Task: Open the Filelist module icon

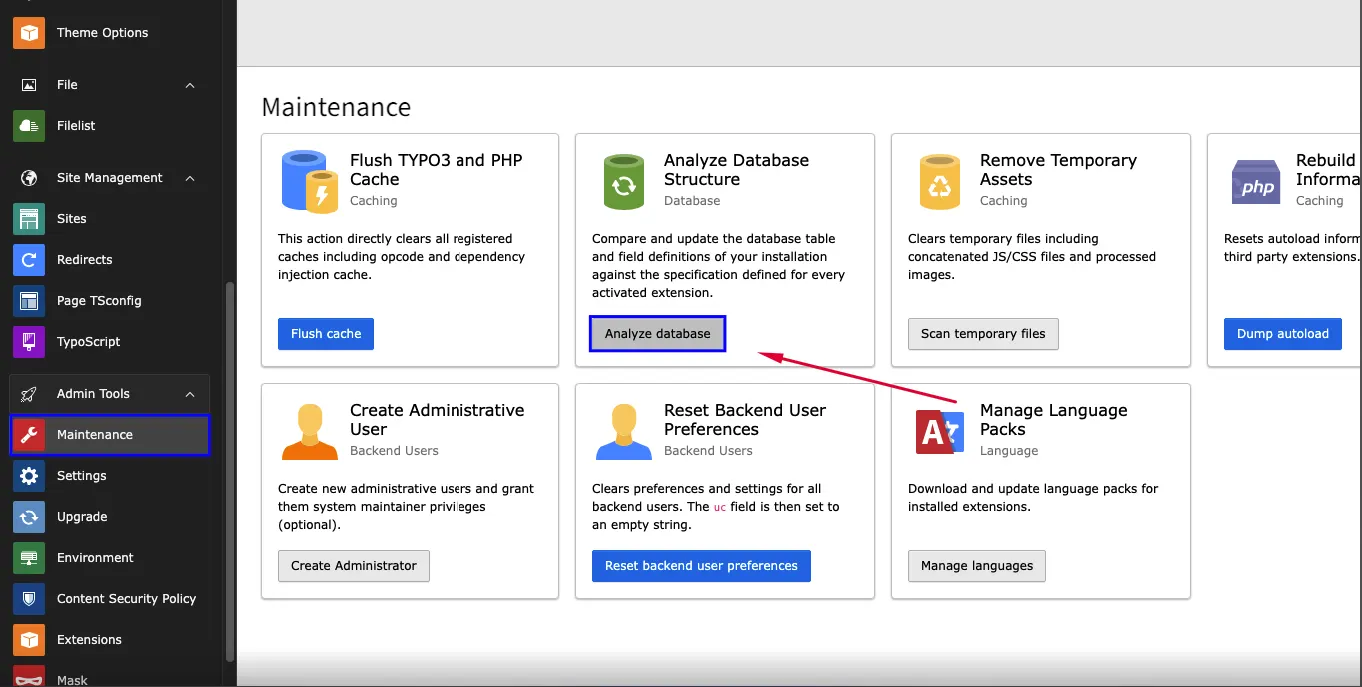Action: pos(29,126)
